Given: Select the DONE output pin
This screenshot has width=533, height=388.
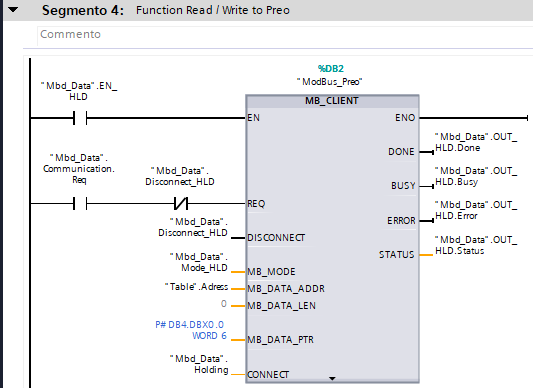Looking at the screenshot, I should (401, 152).
